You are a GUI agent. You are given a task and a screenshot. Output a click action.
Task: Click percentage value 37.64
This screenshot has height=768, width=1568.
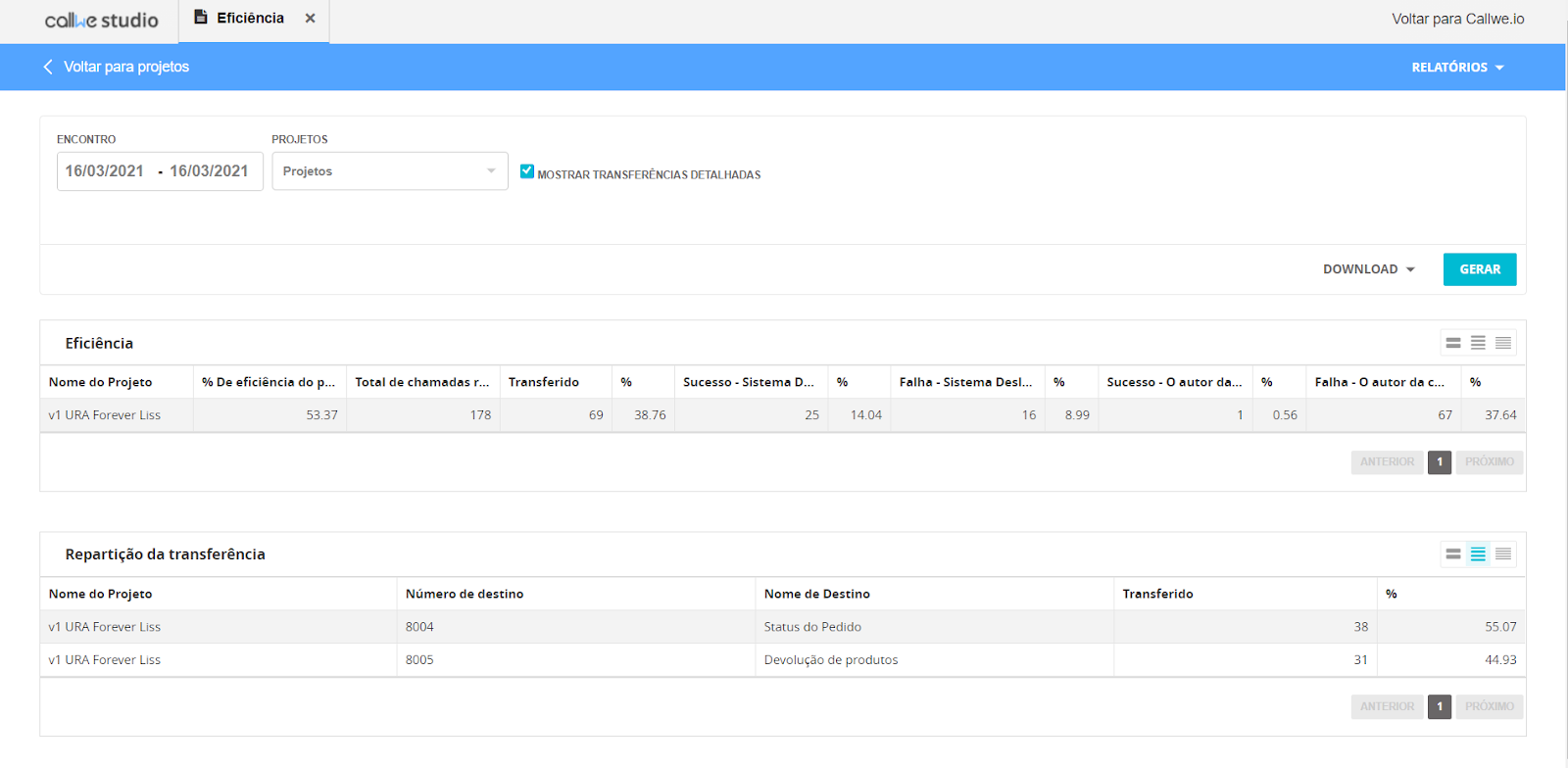[x=1500, y=415]
